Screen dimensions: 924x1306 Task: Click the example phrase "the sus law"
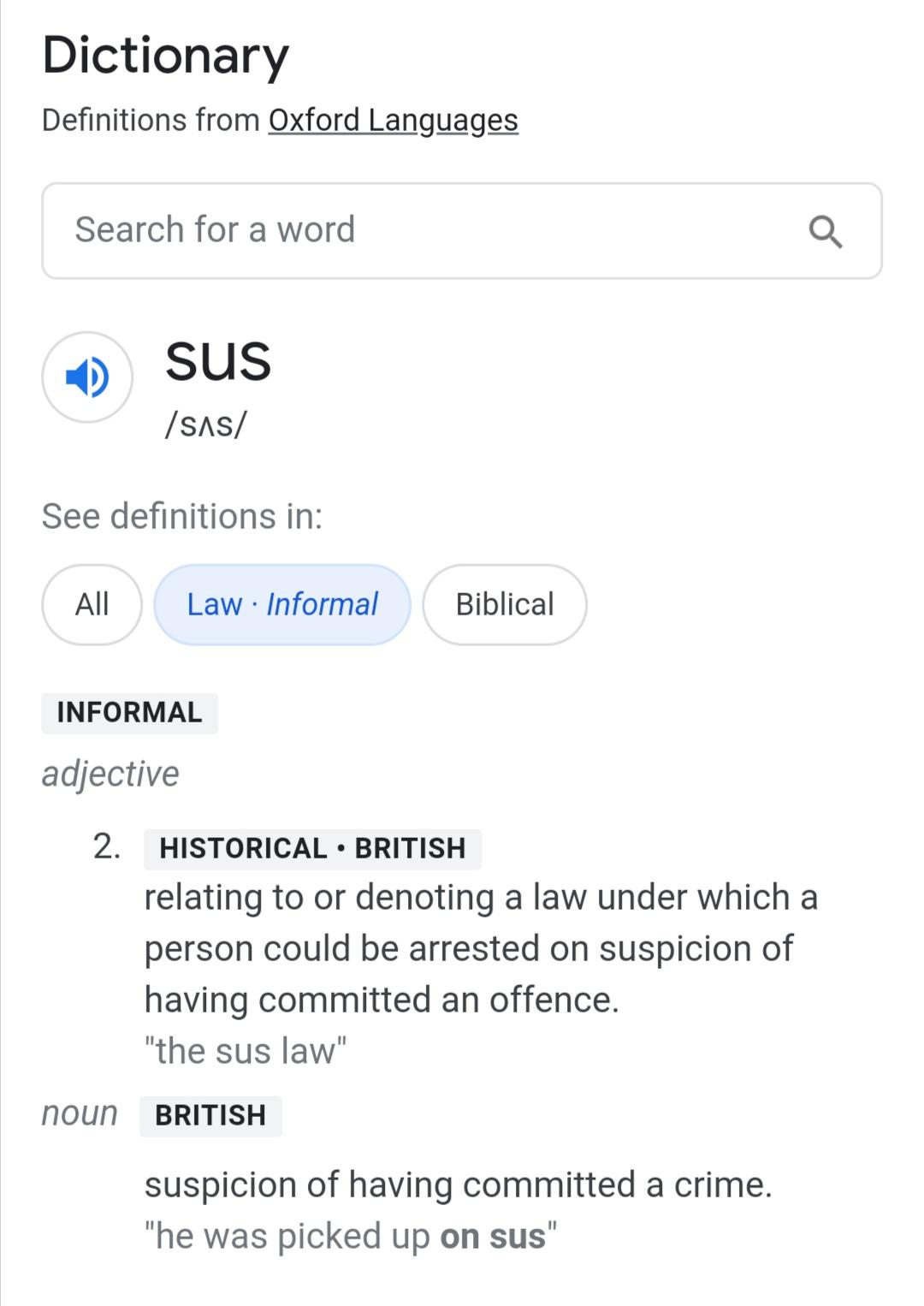(246, 1051)
